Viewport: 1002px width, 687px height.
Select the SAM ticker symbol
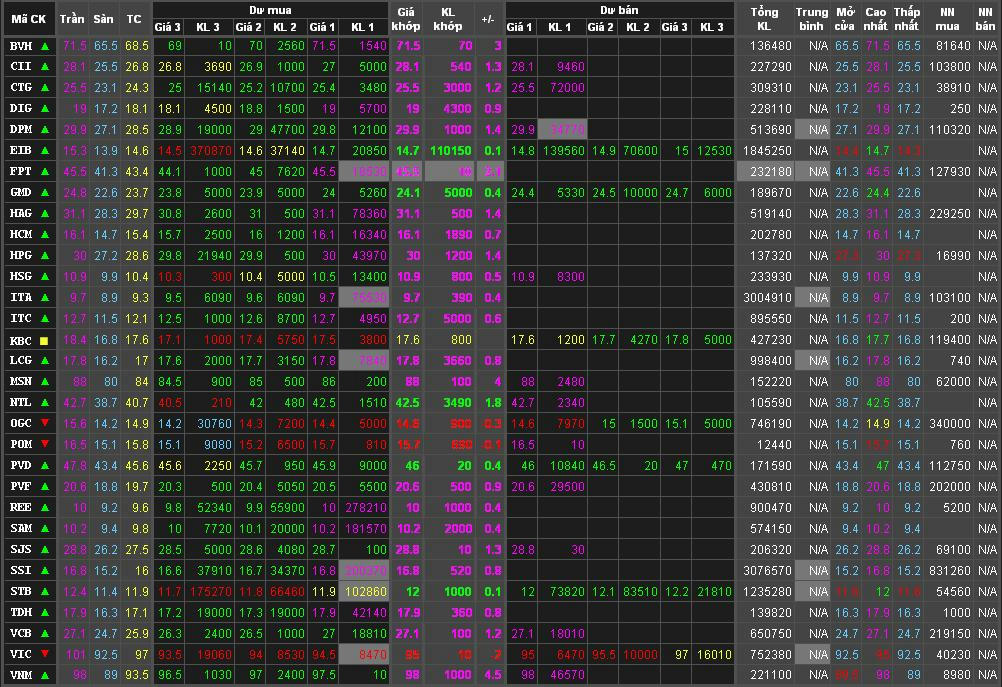pos(21,529)
